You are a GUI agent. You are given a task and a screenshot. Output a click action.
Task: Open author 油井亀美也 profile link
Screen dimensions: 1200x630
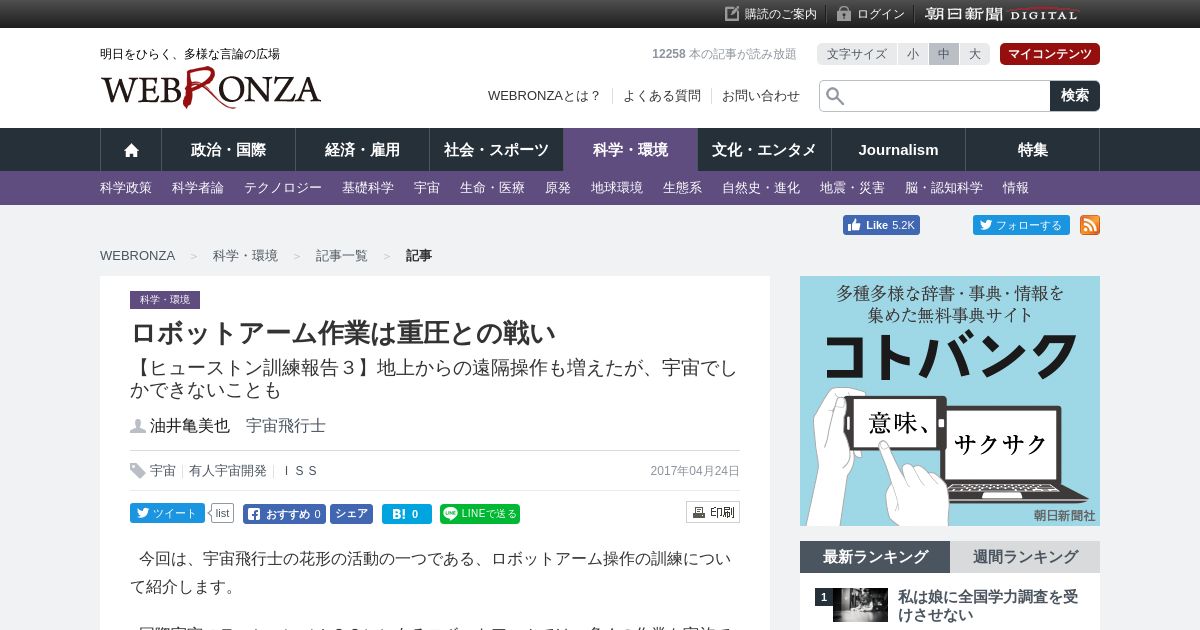pos(190,426)
